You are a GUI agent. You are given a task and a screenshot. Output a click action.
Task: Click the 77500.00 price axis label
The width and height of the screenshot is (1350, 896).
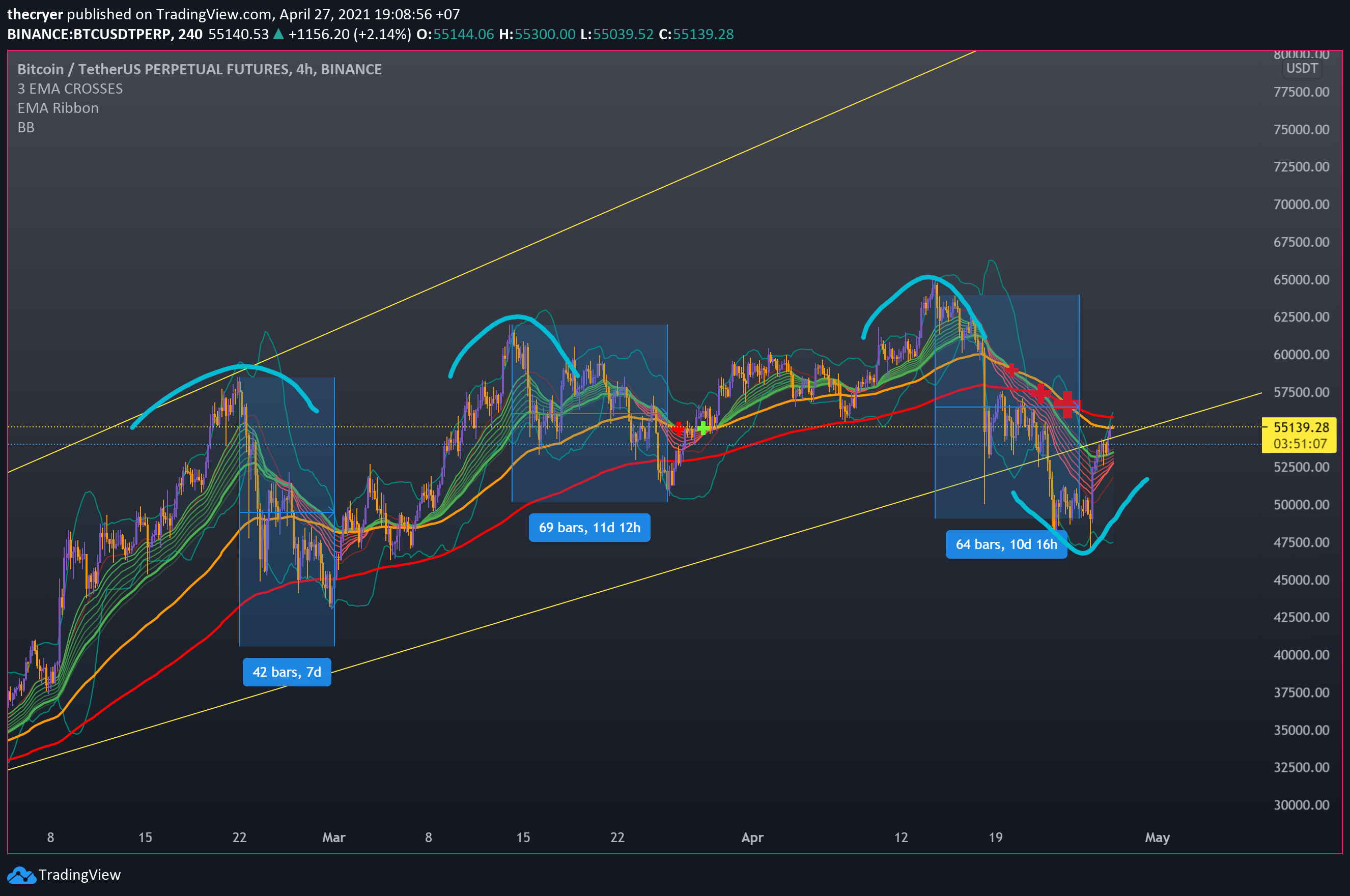[x=1302, y=92]
